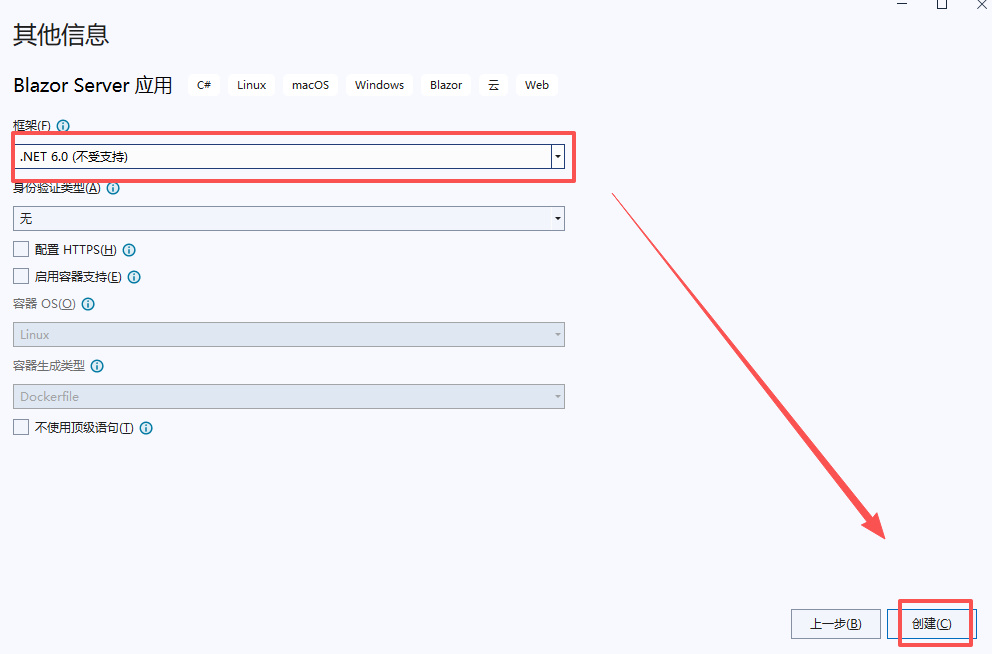
Task: Minimize the dialog window
Action: (902, 4)
